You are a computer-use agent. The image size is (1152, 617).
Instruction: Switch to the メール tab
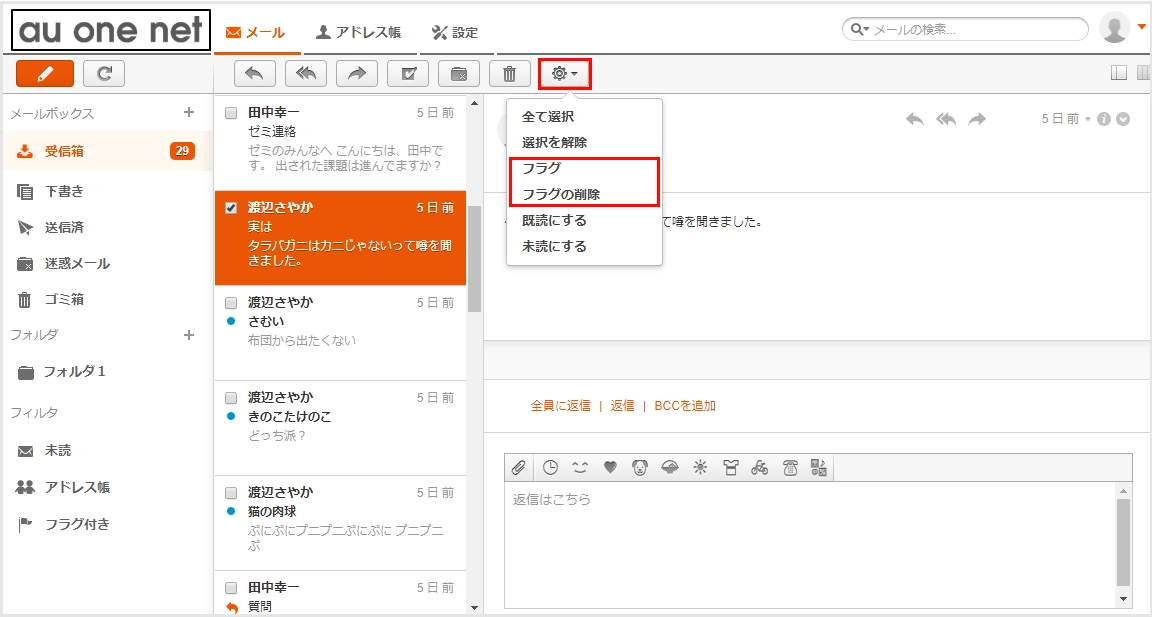[x=256, y=32]
